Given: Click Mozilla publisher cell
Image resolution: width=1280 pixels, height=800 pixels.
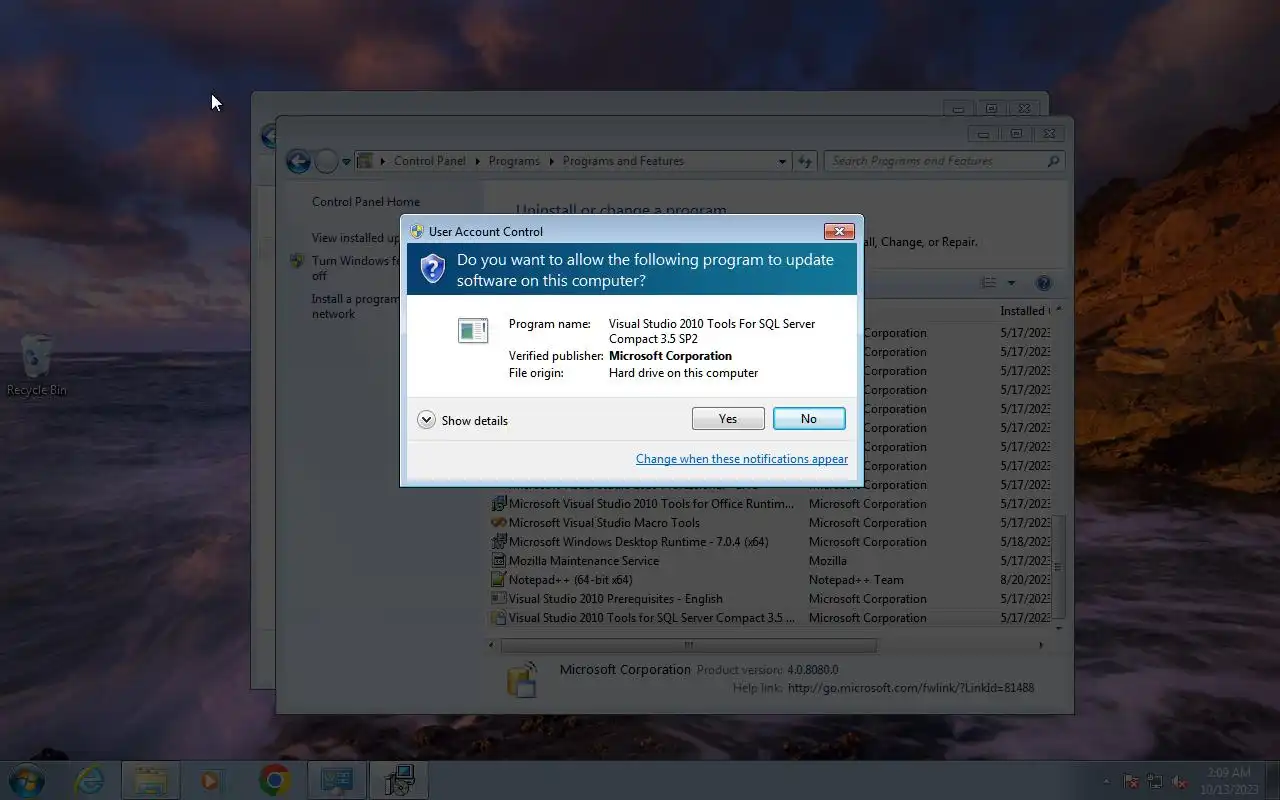Looking at the screenshot, I should click(828, 561).
